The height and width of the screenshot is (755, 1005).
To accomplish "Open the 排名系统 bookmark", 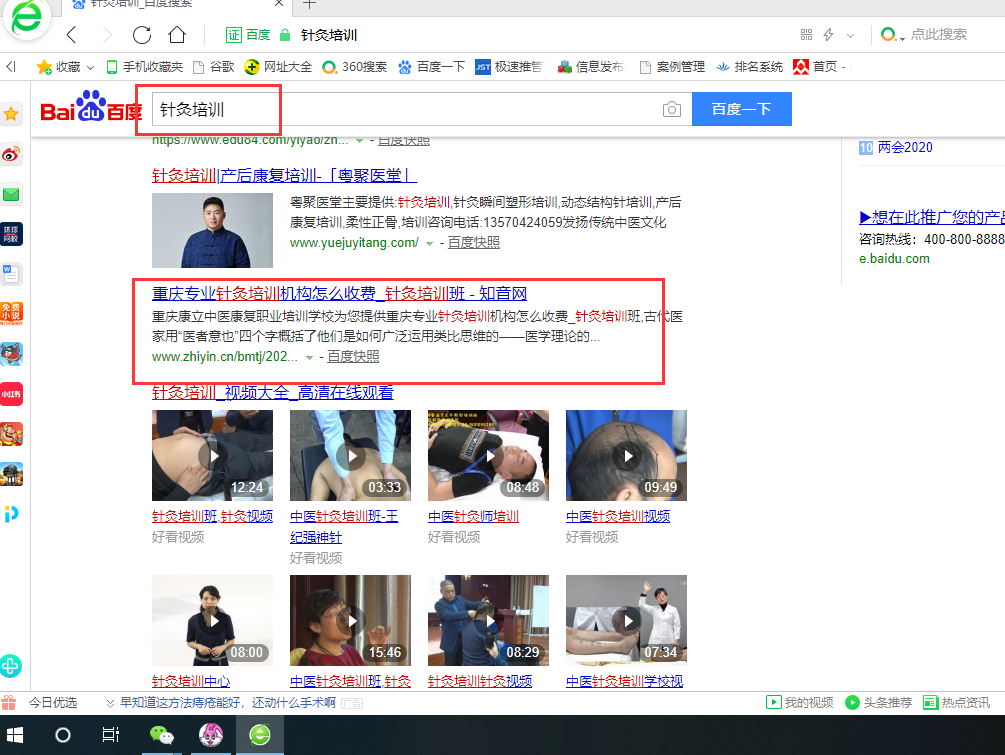I will [x=750, y=67].
